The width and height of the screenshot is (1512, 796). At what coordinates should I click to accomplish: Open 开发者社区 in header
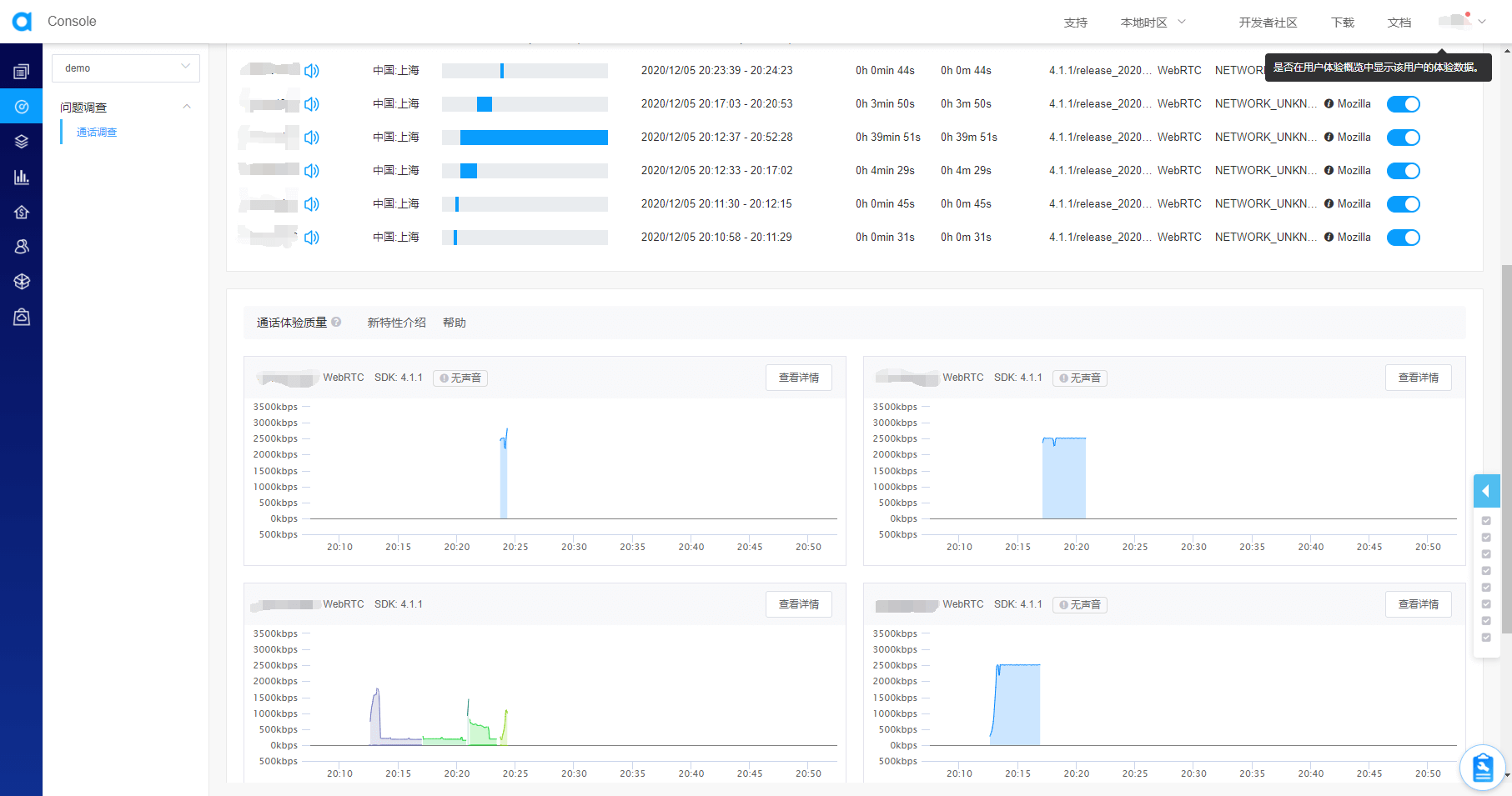coord(1268,23)
